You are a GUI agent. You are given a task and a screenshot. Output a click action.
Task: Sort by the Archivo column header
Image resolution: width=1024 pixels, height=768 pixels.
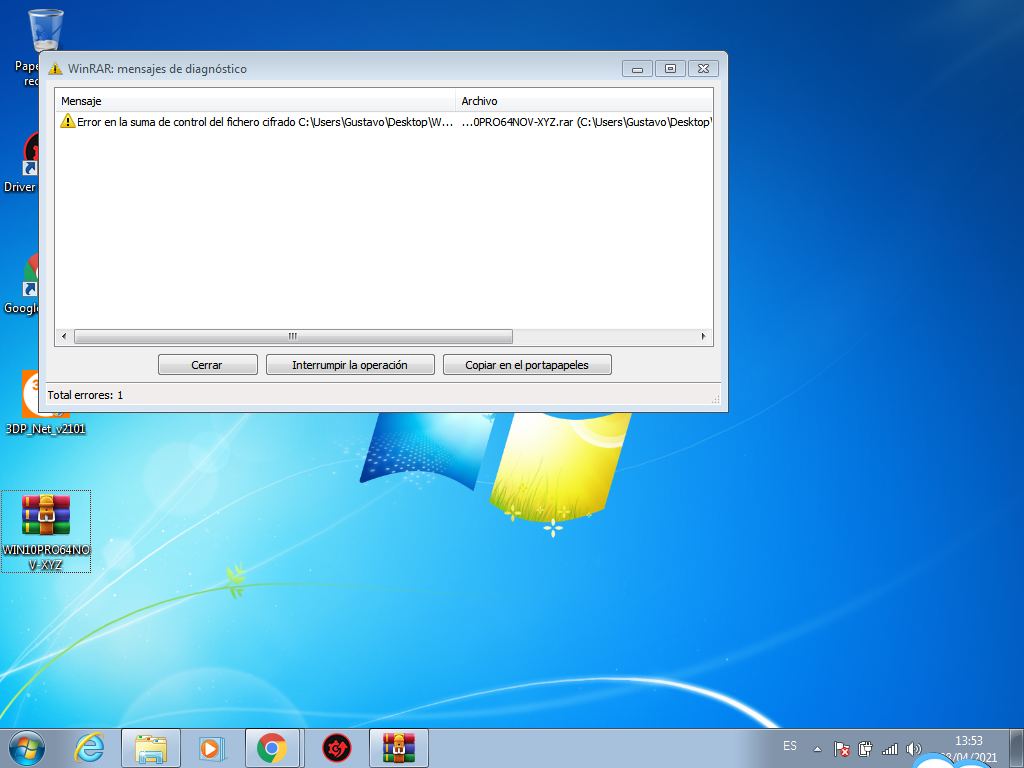[x=584, y=101]
